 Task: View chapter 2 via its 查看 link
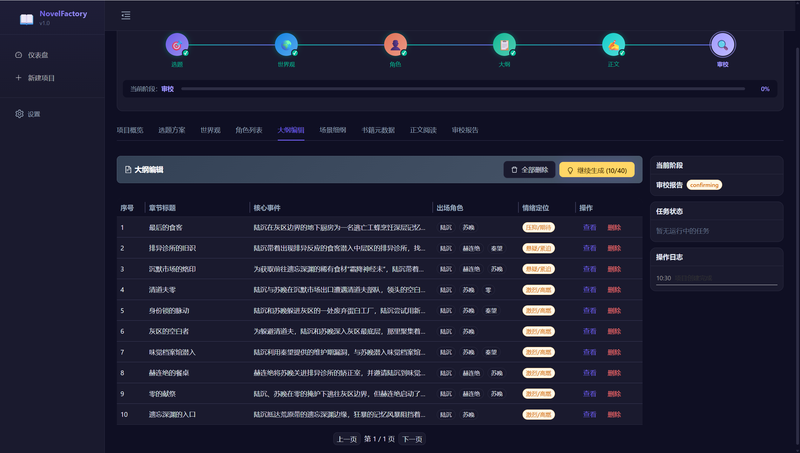pyautogui.click(x=590, y=248)
